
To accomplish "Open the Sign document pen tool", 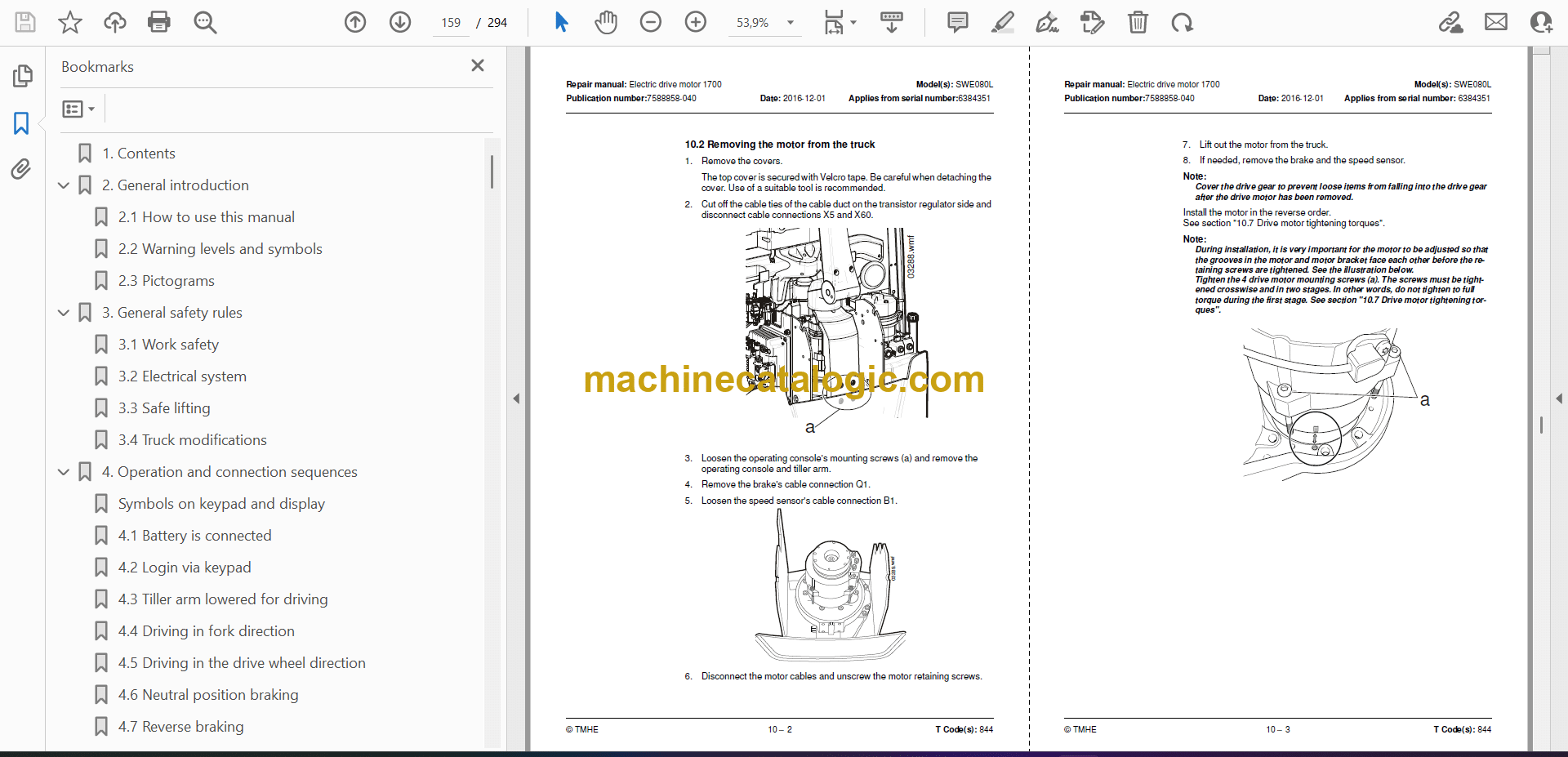I will pyautogui.click(x=1047, y=22).
